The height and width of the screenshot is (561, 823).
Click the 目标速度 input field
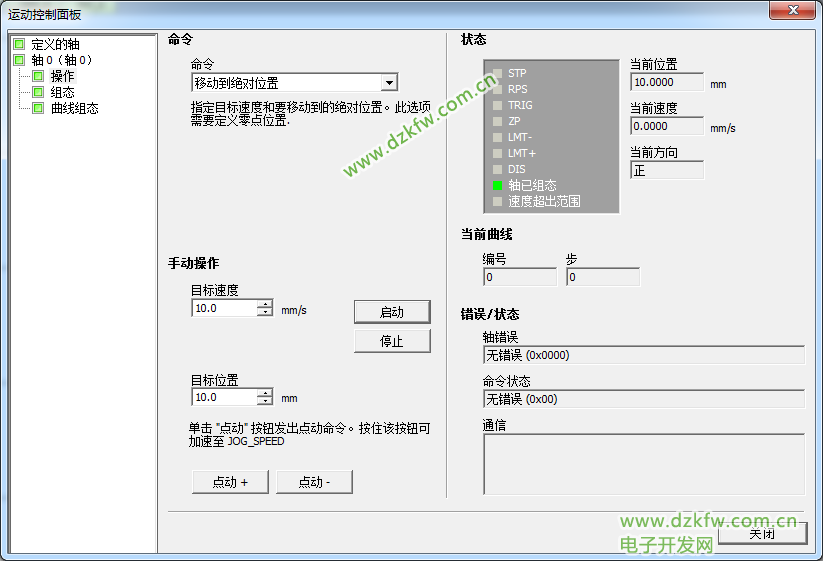click(224, 309)
